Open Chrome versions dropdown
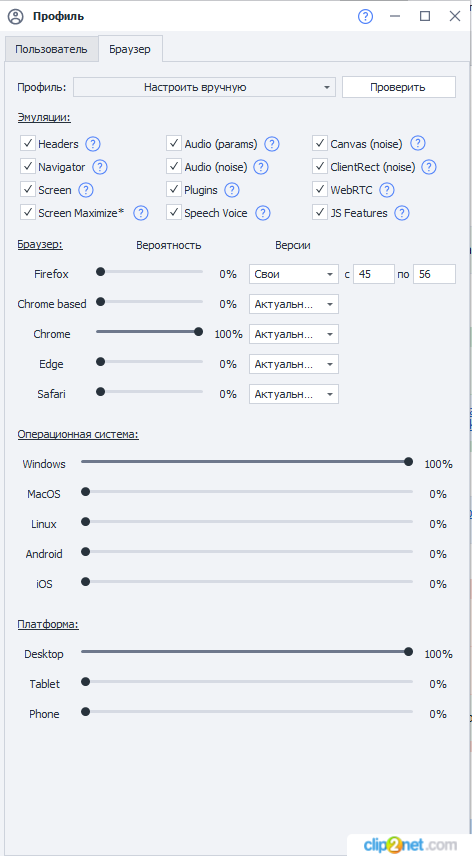The width and height of the screenshot is (472, 856). click(x=294, y=334)
